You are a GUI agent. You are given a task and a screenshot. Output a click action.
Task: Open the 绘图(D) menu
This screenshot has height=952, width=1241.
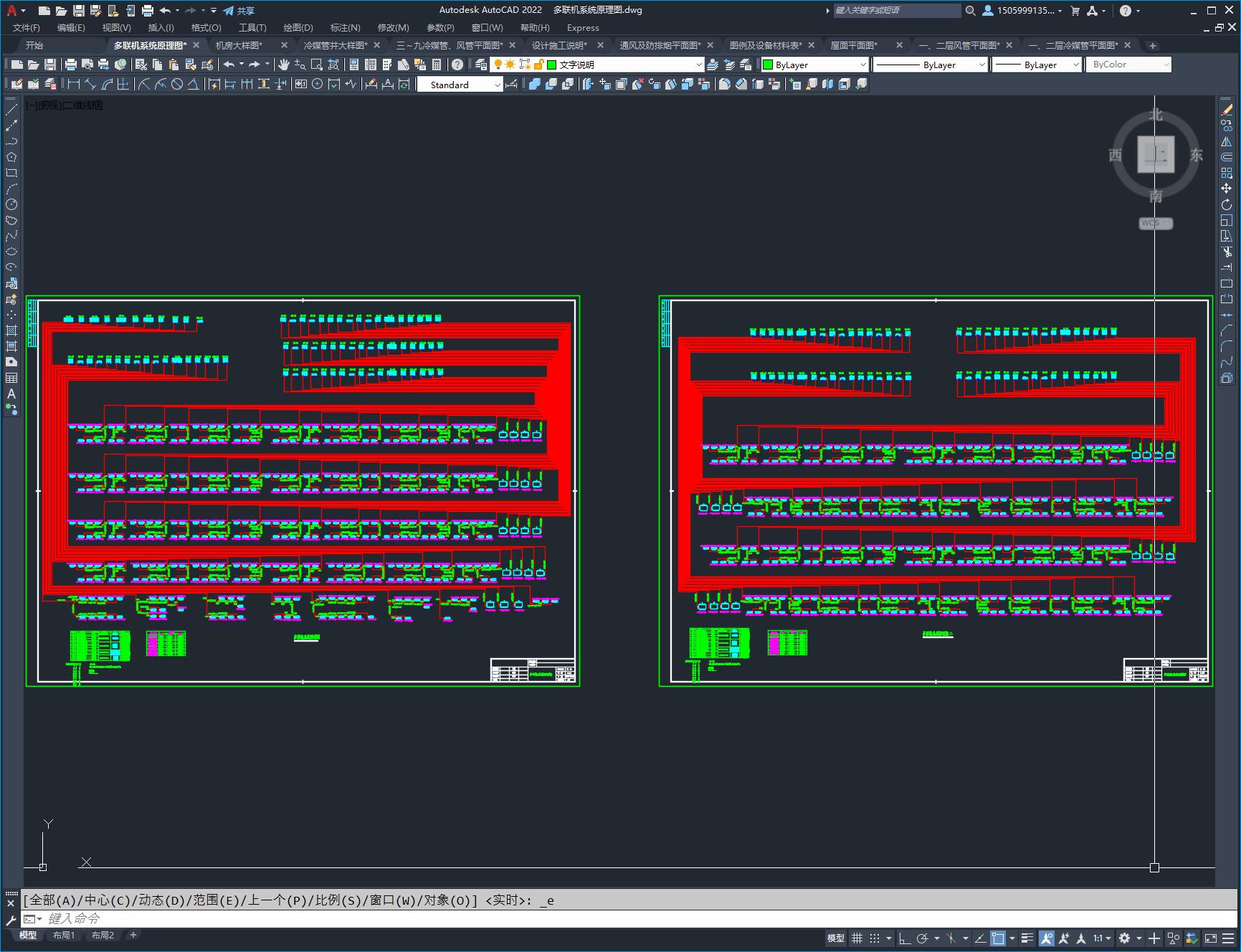coord(298,28)
